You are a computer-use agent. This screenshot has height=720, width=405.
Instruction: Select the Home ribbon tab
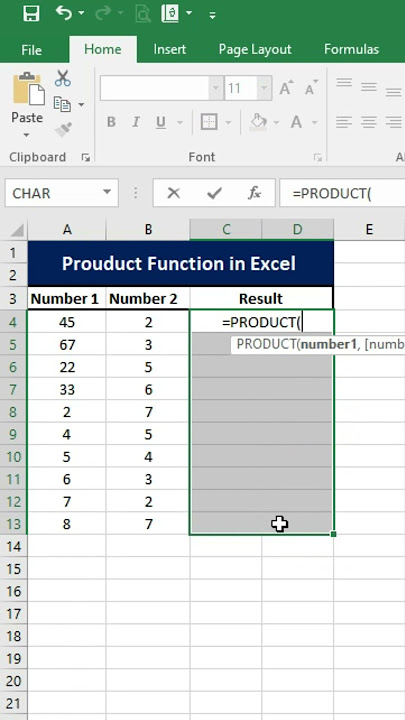pos(103,50)
